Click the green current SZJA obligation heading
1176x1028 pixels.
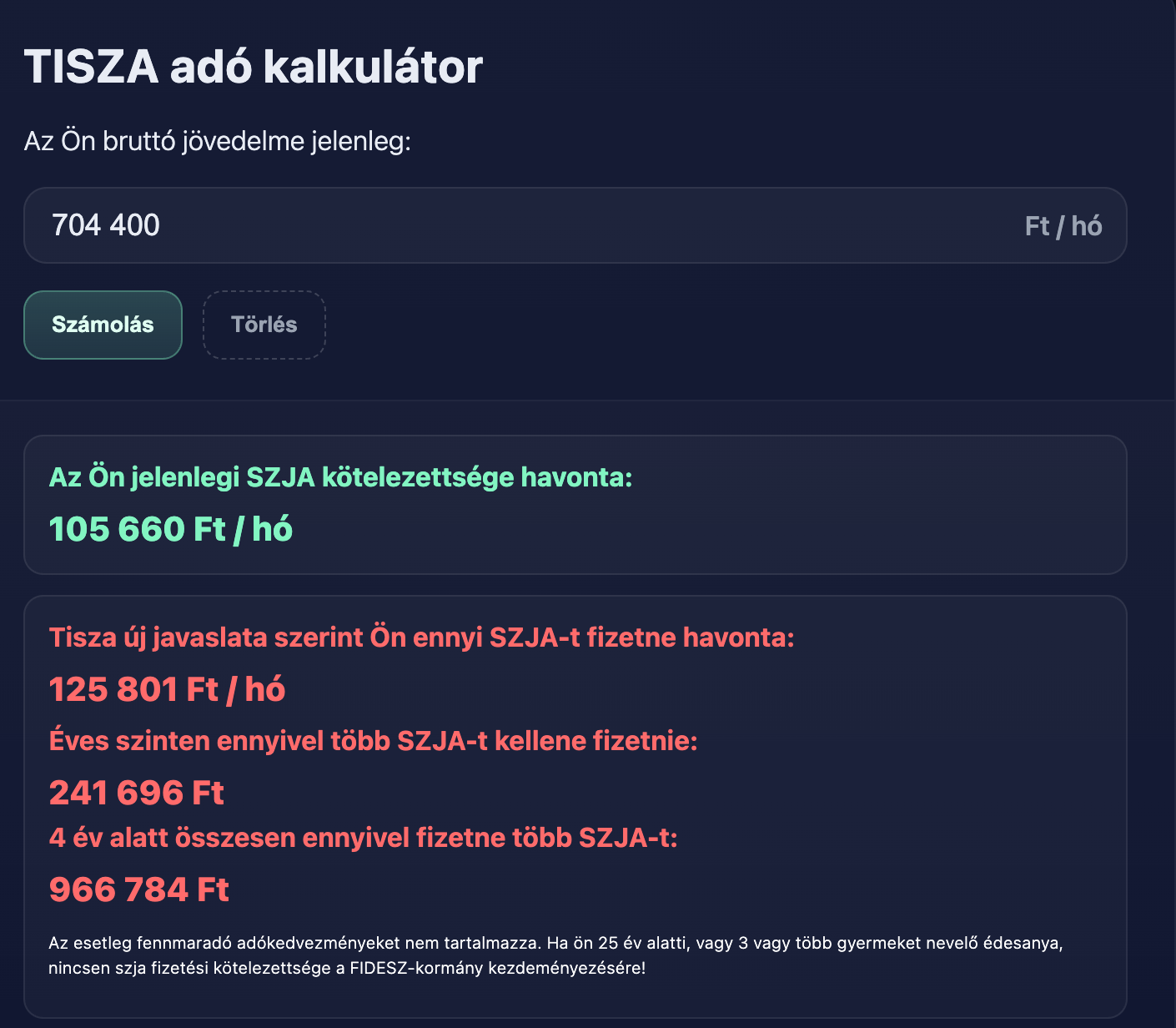(x=340, y=477)
